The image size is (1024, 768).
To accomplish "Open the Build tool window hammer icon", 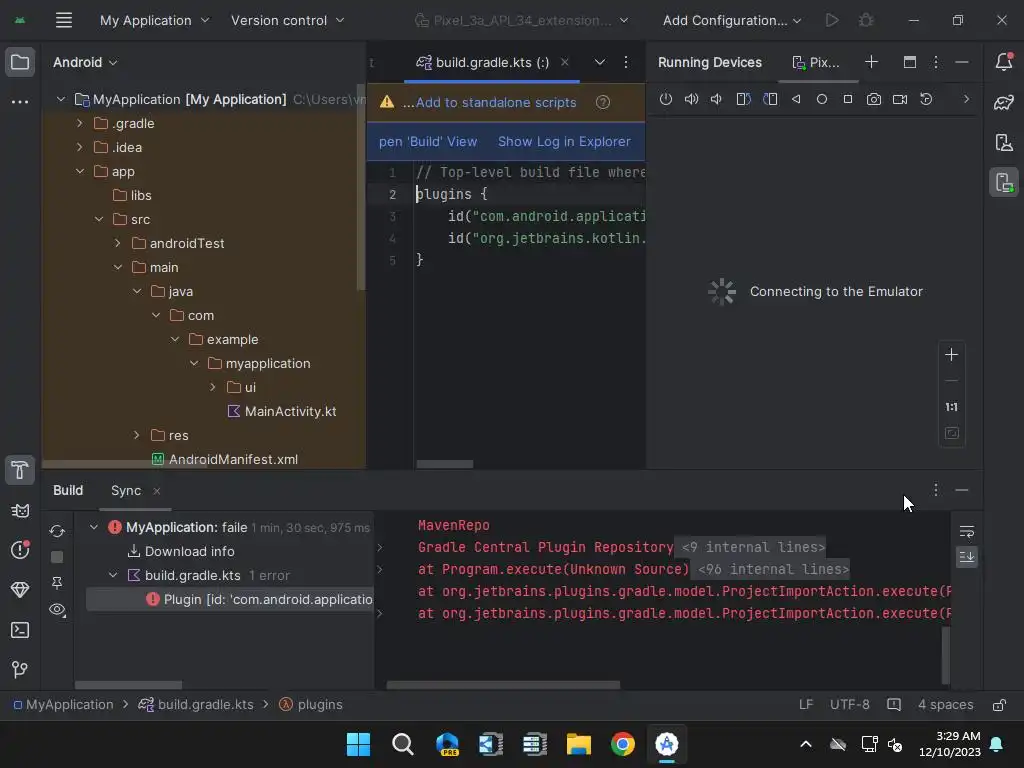I will pyautogui.click(x=20, y=470).
